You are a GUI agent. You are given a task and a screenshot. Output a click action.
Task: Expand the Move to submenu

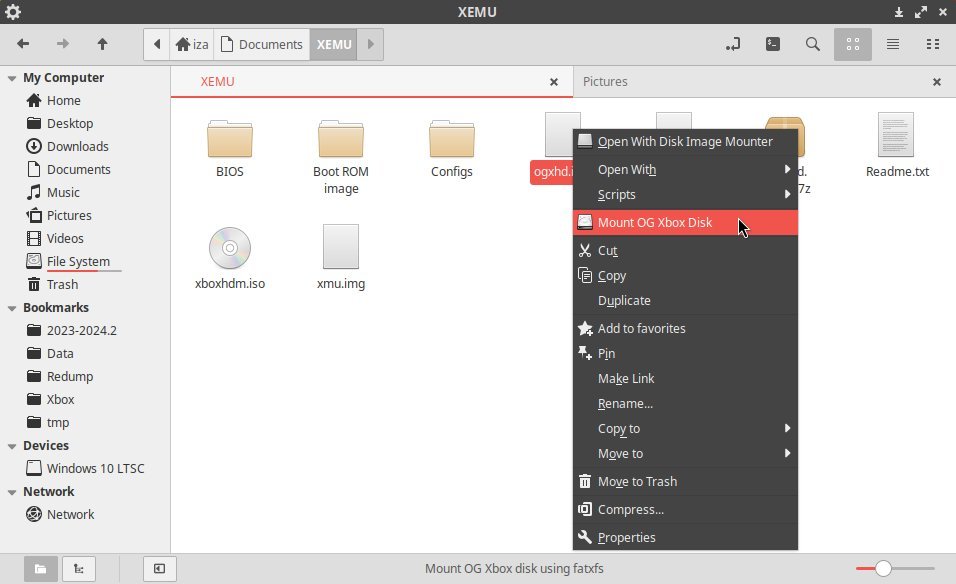[x=685, y=454]
